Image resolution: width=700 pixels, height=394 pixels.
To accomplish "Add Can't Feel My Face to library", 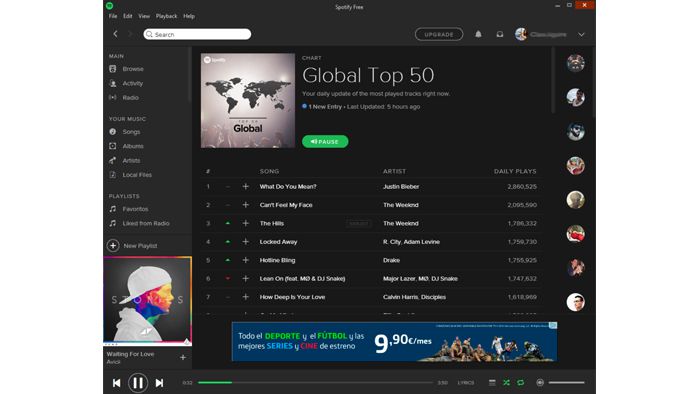I will [x=246, y=205].
